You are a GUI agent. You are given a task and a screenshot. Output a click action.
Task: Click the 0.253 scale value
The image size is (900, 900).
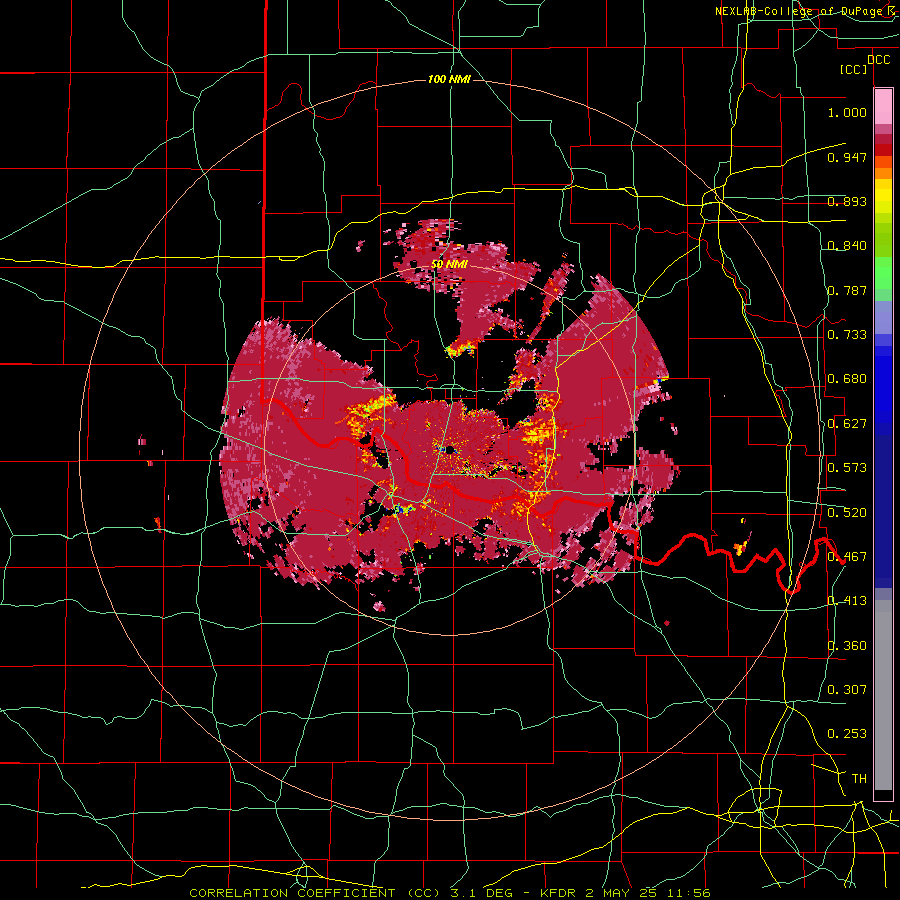tap(847, 734)
